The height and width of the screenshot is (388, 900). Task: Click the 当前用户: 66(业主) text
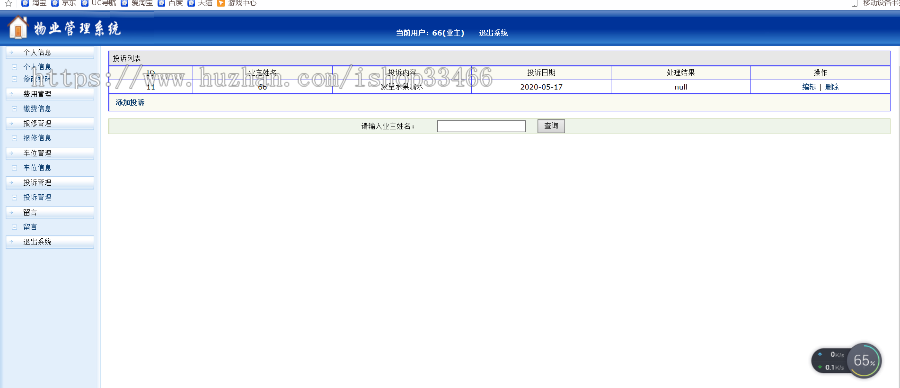coord(430,33)
